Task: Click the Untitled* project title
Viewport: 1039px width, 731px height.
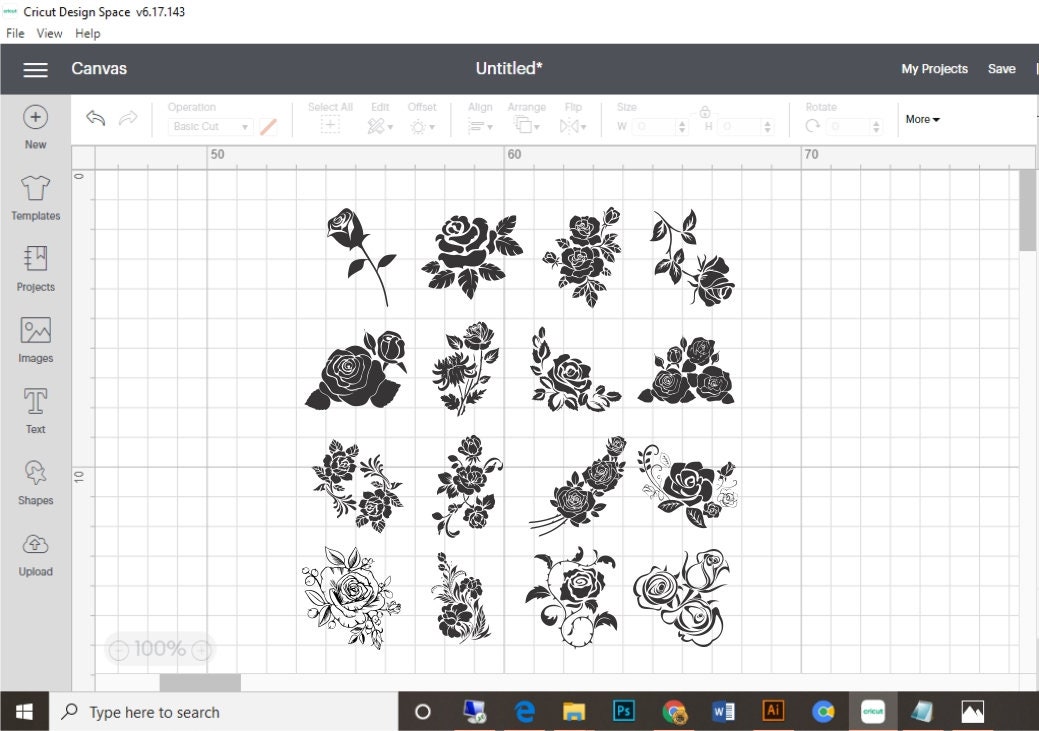Action: pyautogui.click(x=509, y=68)
